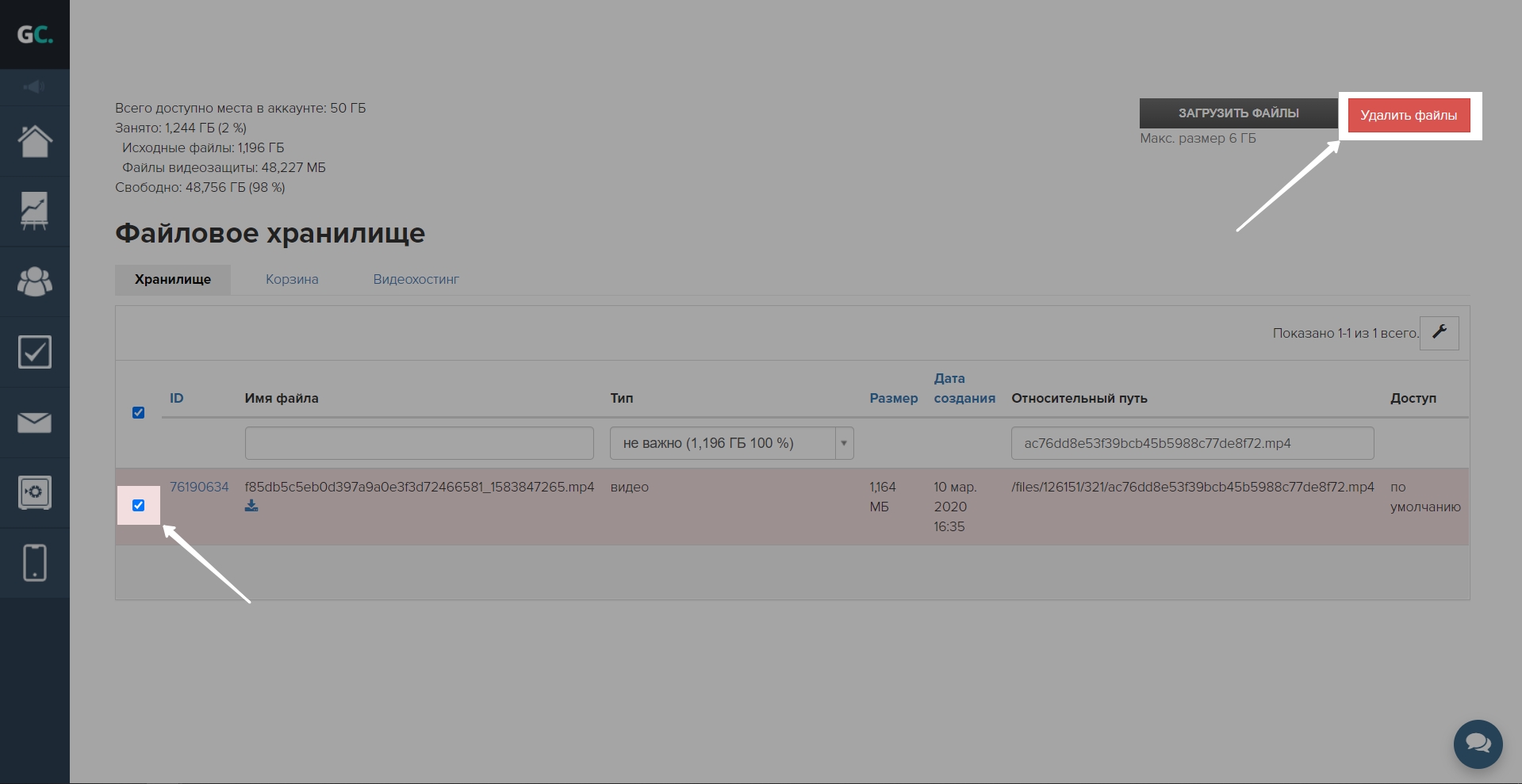
Task: Download the mp4 file via download icon
Action: coord(251,506)
